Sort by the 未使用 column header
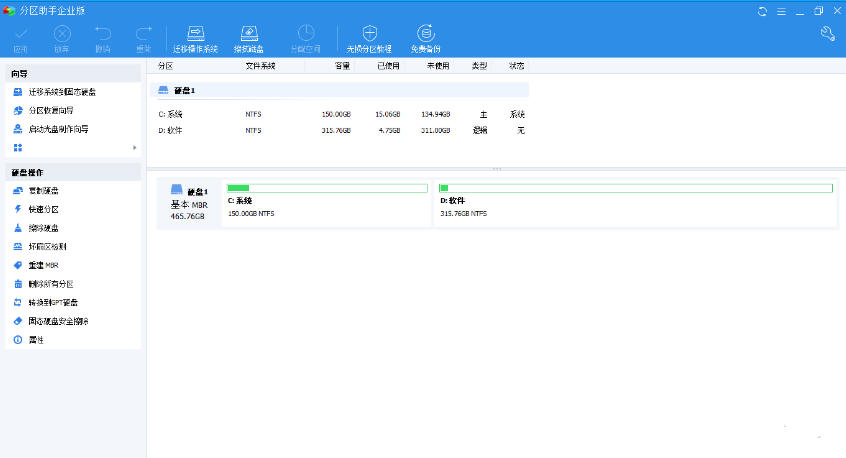Viewport: 846px width, 458px height. [438, 66]
